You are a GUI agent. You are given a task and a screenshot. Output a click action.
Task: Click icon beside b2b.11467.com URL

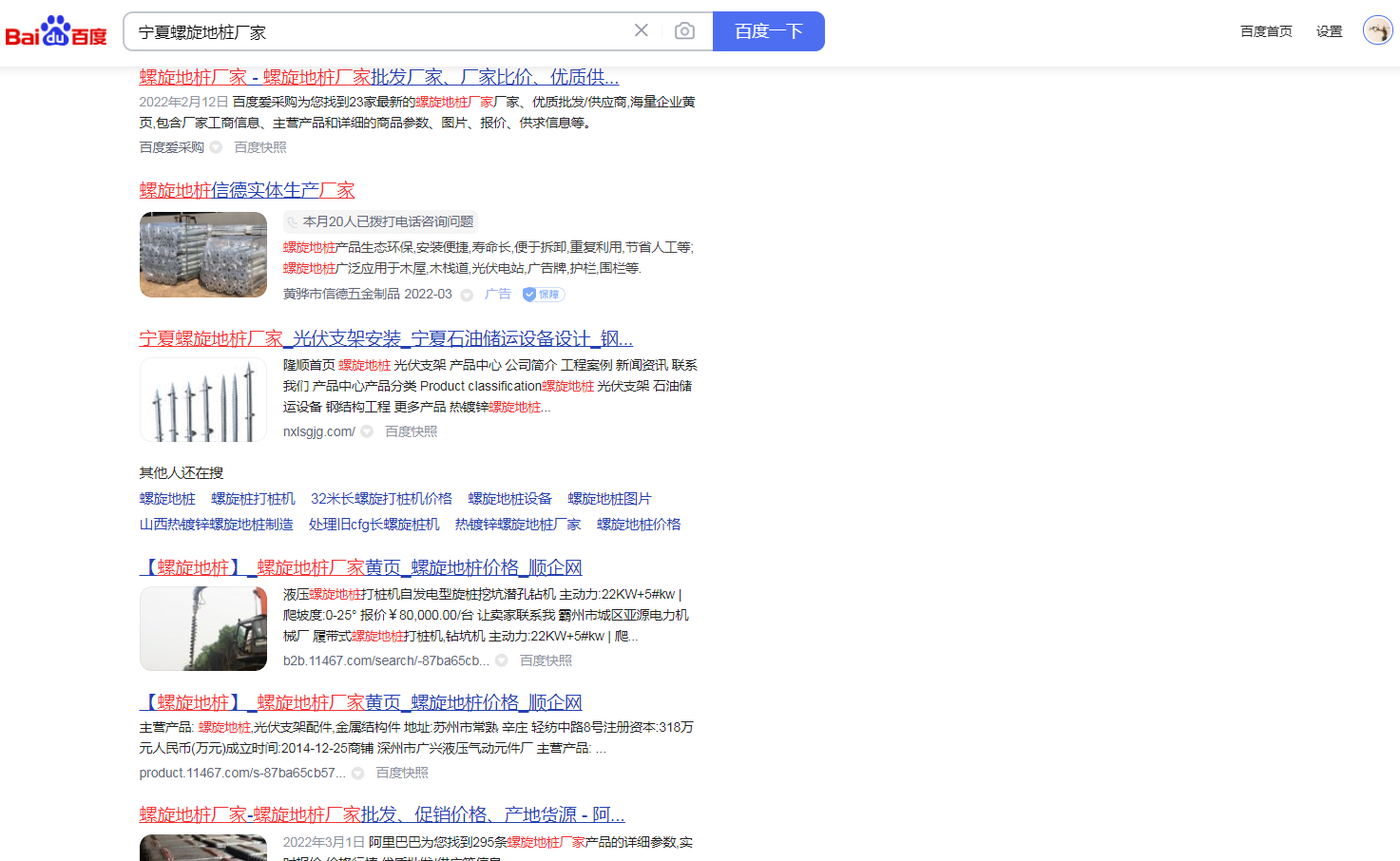pos(502,660)
